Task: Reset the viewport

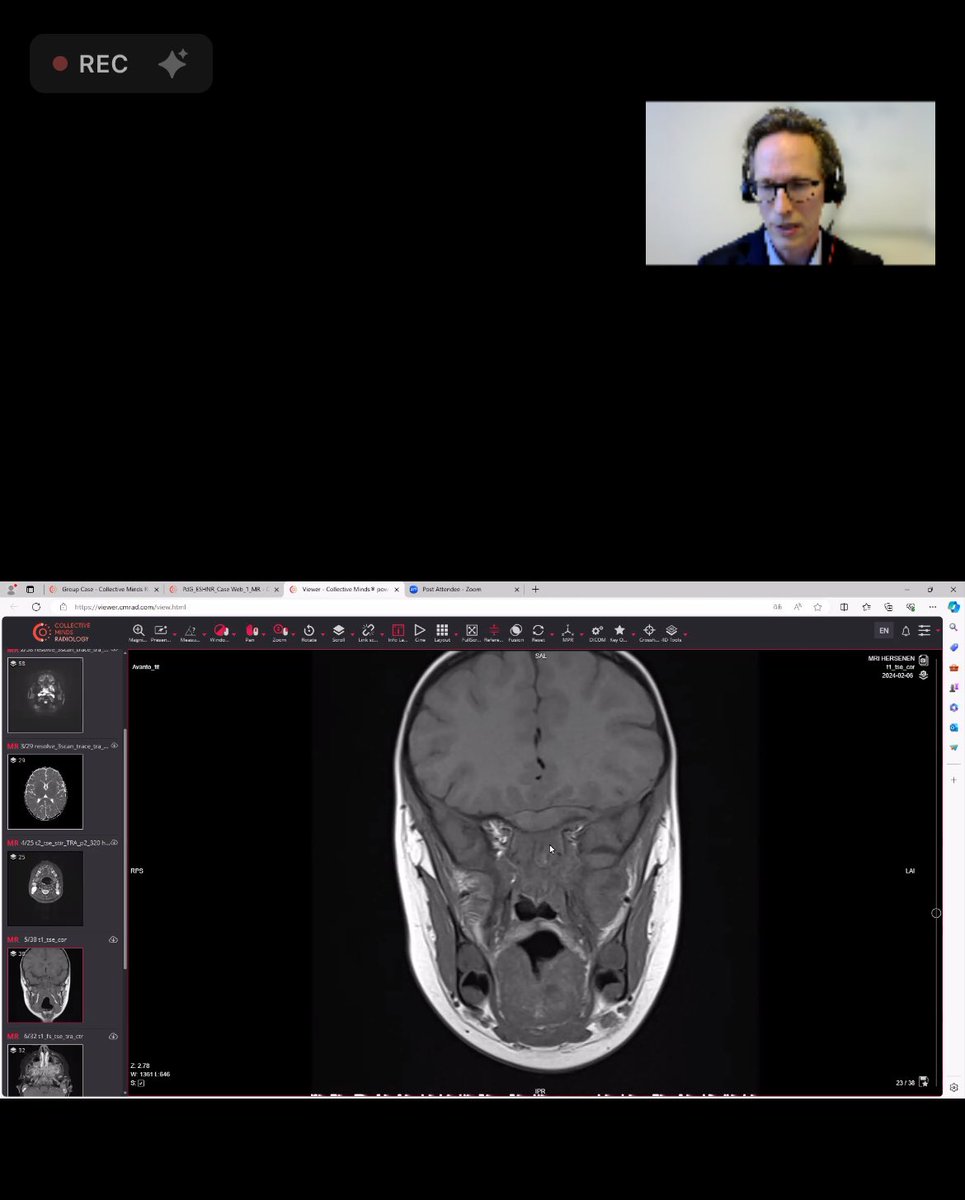Action: pos(538,633)
